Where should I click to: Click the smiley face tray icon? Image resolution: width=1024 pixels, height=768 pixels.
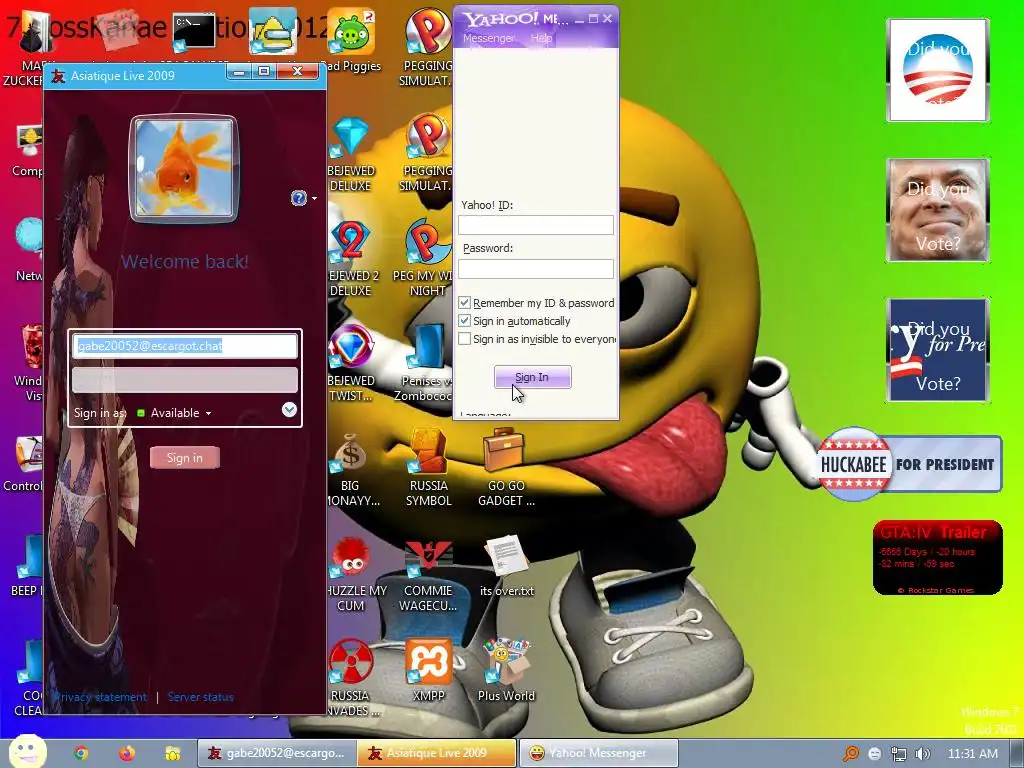(875, 754)
